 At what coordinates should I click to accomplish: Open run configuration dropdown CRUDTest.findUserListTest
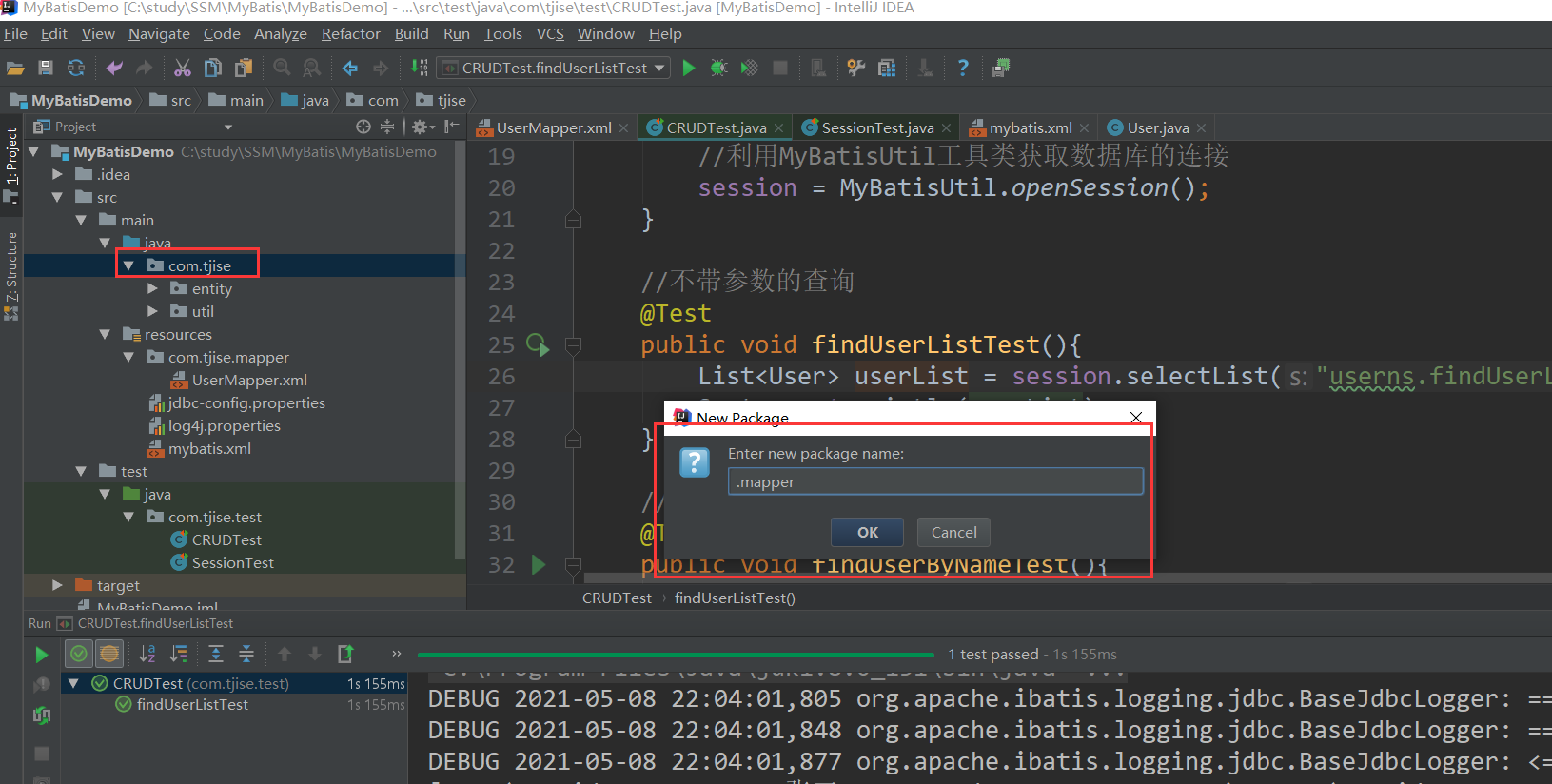tap(554, 68)
